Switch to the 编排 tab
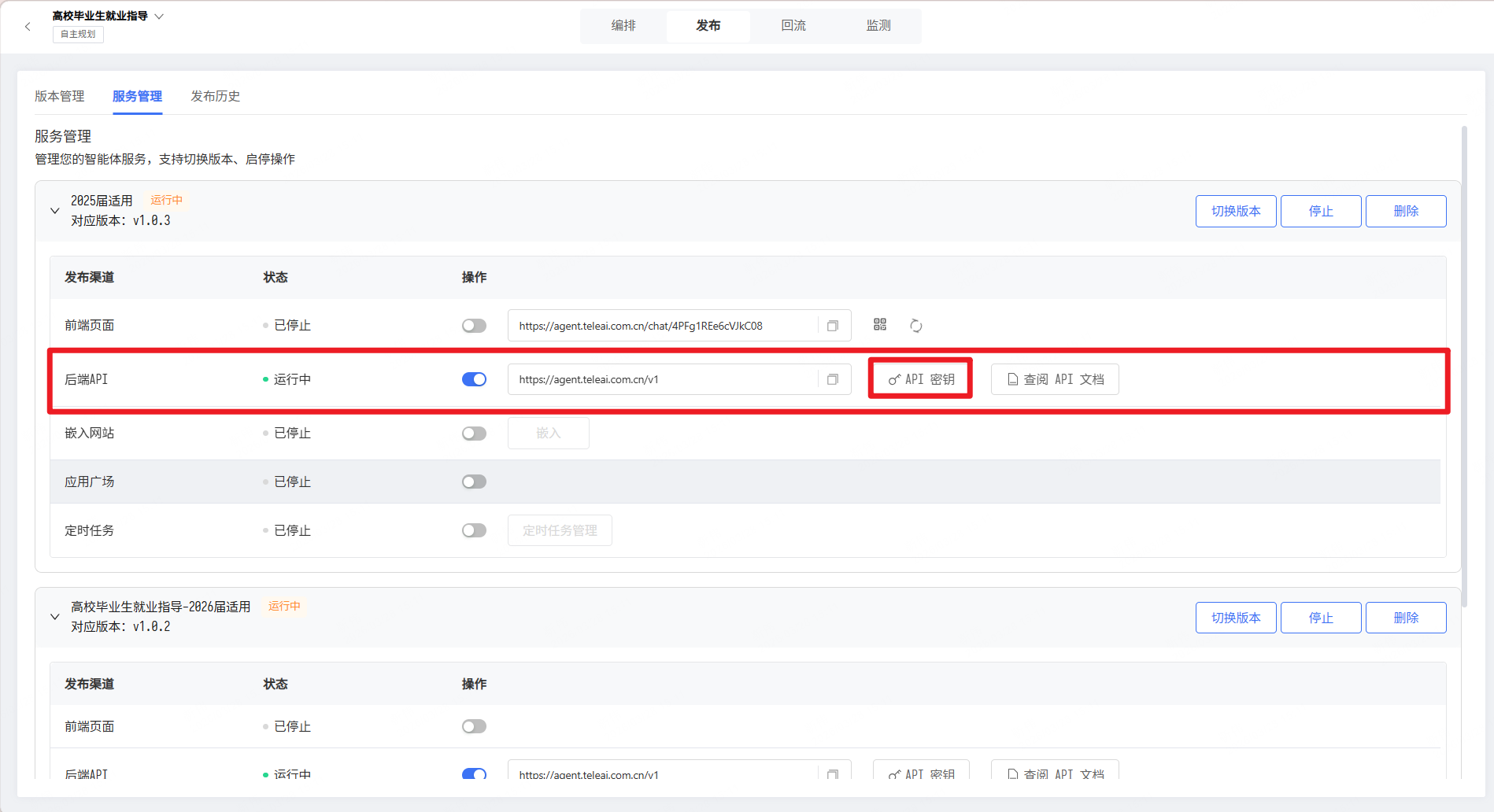The image size is (1494, 812). 623,26
